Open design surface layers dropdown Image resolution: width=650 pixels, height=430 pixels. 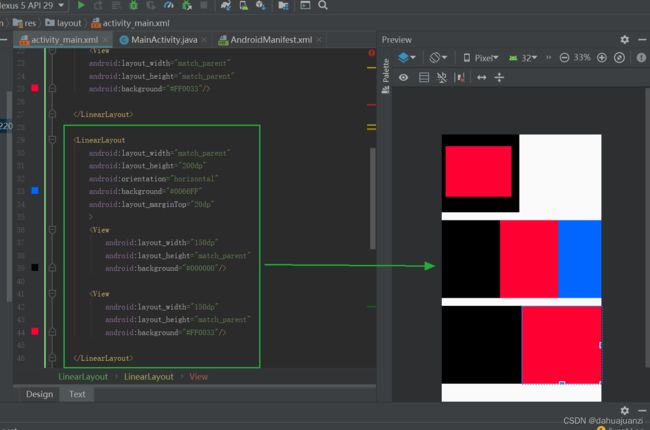pyautogui.click(x=407, y=58)
